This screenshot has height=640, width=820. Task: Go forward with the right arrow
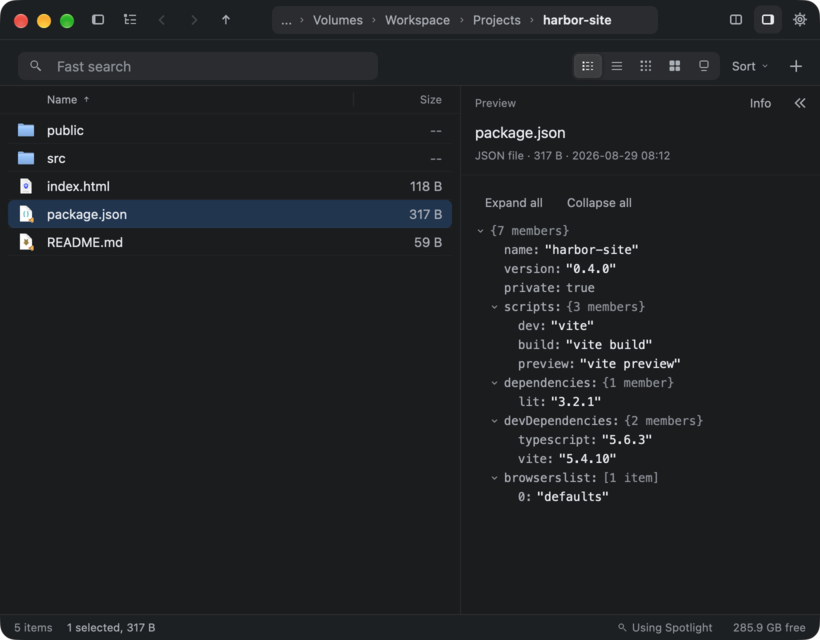[x=194, y=20]
